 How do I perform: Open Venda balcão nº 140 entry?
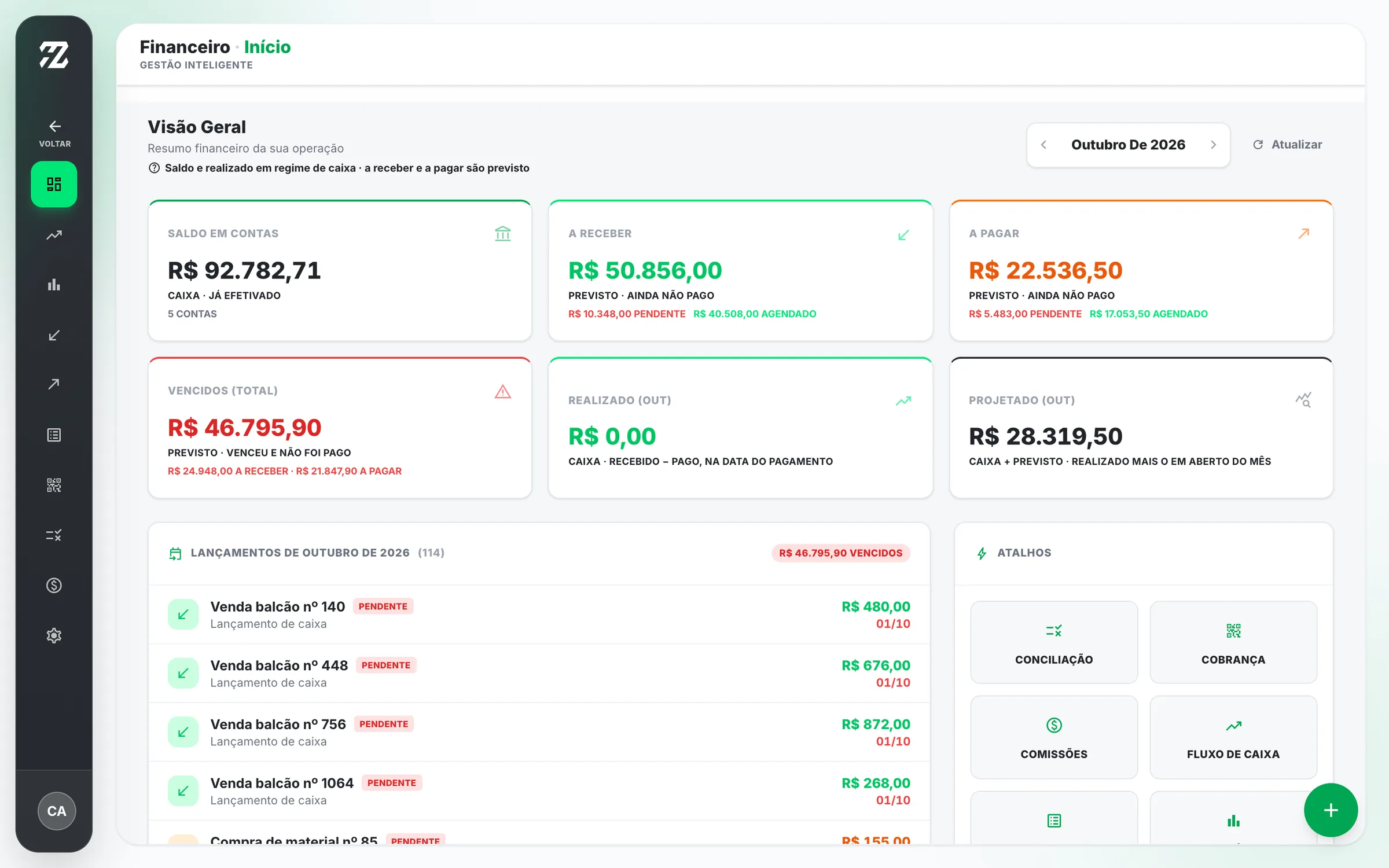539,615
